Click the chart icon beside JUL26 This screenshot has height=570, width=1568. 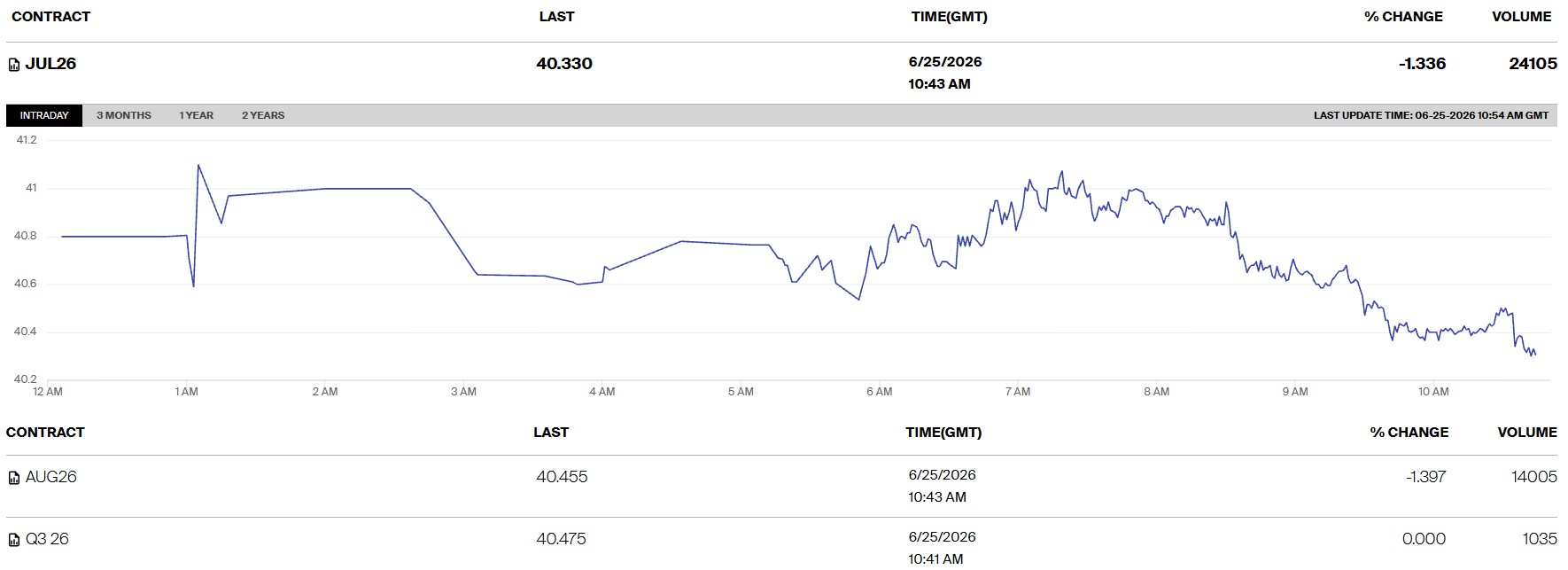pos(14,65)
